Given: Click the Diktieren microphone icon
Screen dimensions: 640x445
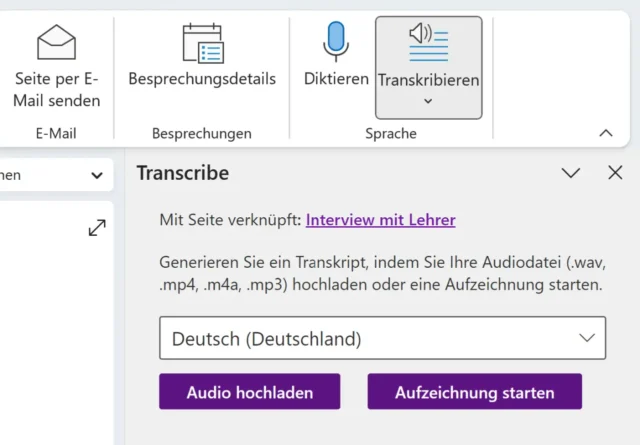Looking at the screenshot, I should 336,40.
